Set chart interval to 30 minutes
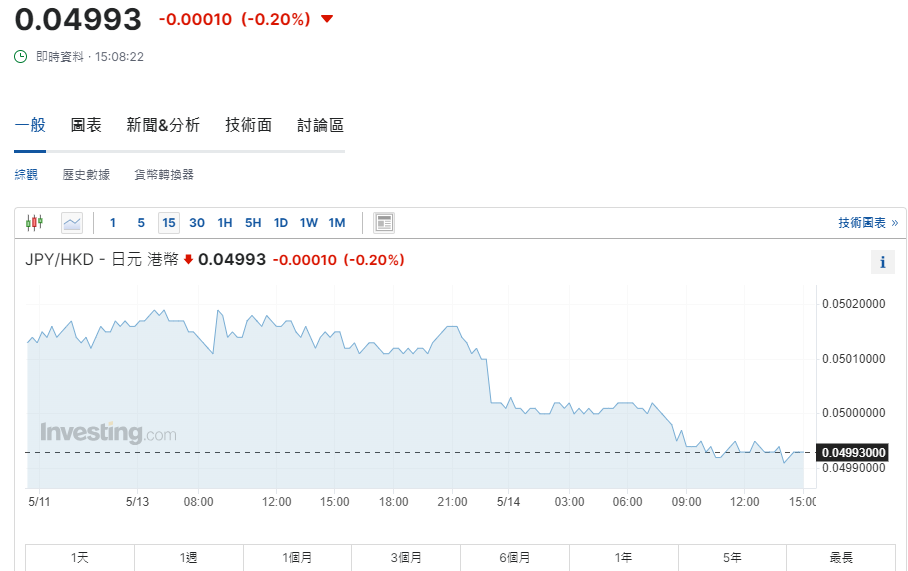 pyautogui.click(x=197, y=223)
